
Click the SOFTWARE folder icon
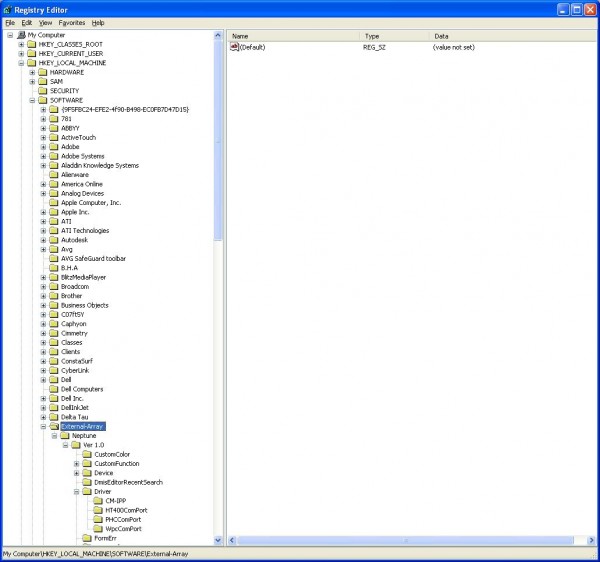(x=43, y=100)
